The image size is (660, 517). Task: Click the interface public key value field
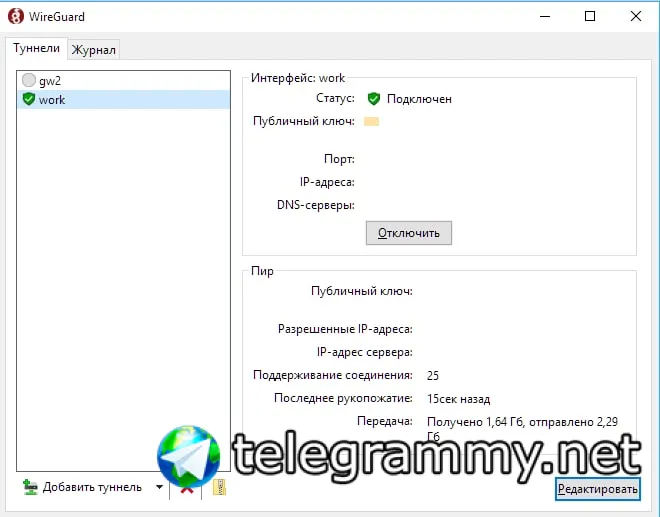pos(371,122)
